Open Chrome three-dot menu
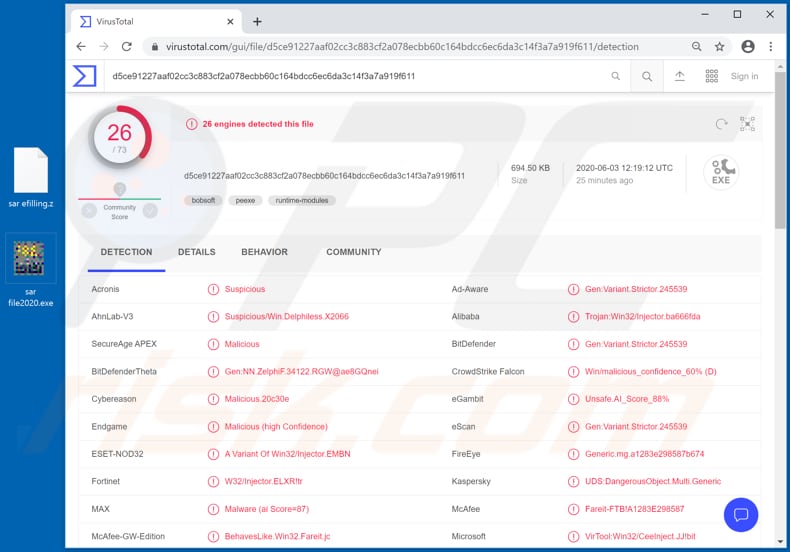Screen dimensions: 790x552 click(770, 46)
